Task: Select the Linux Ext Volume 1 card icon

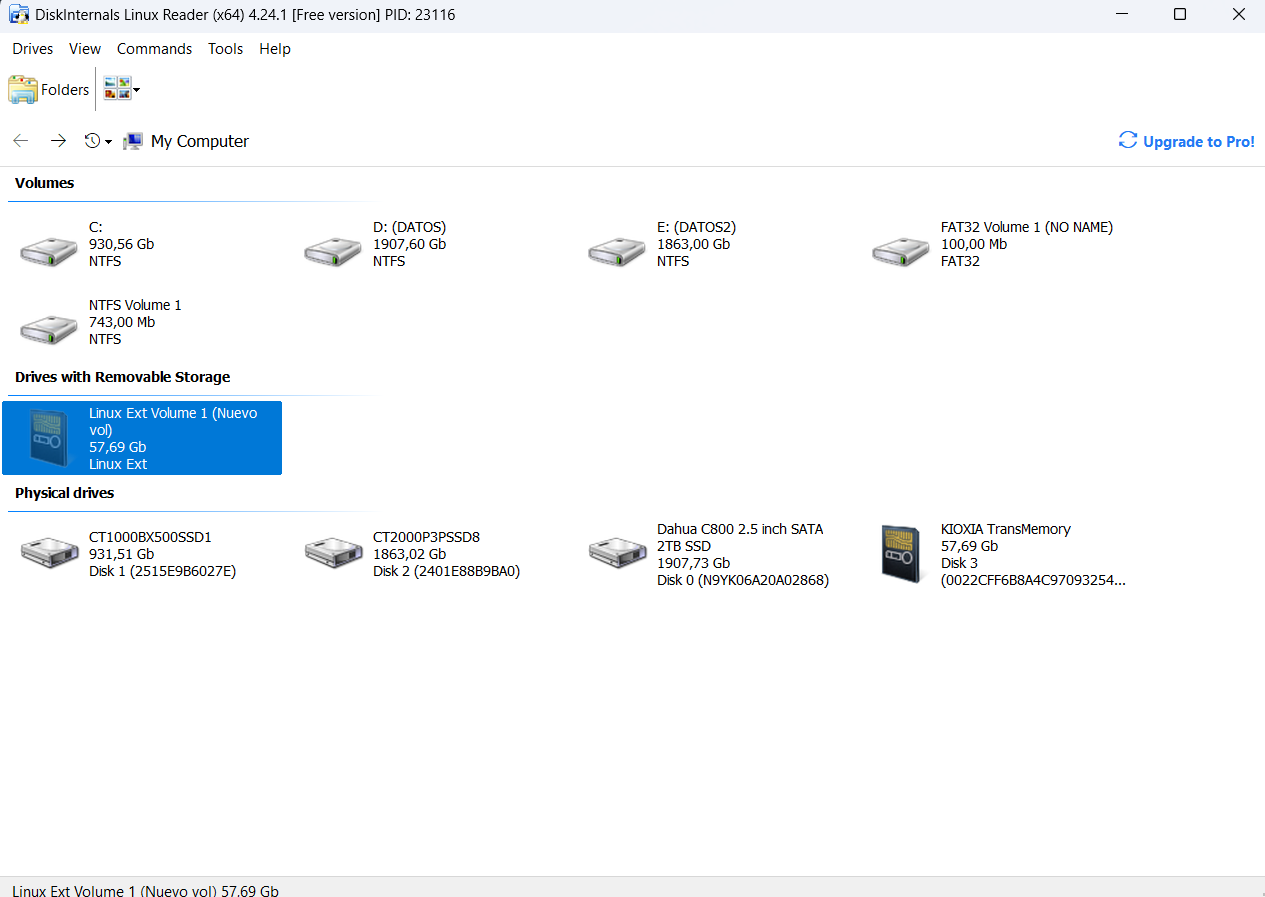Action: coord(49,438)
